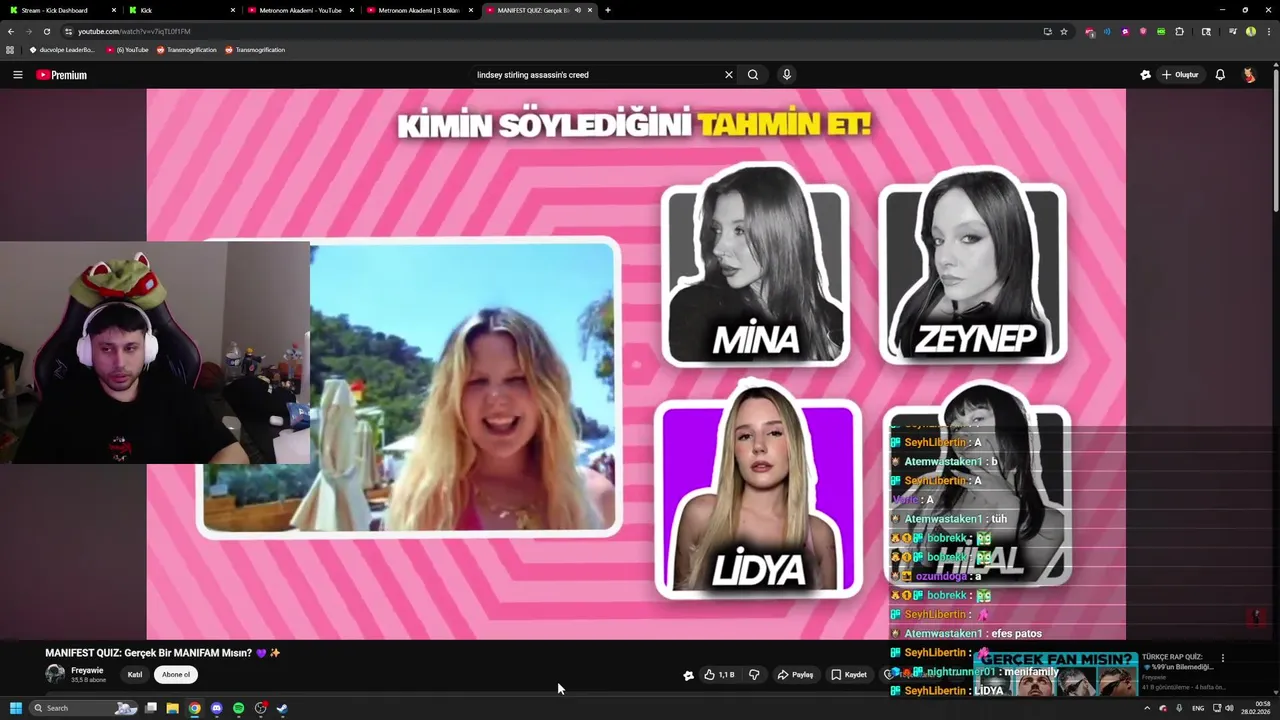Click the page vertical scrollbar
Image resolution: width=1280 pixels, height=720 pixels.
pos(1276,140)
